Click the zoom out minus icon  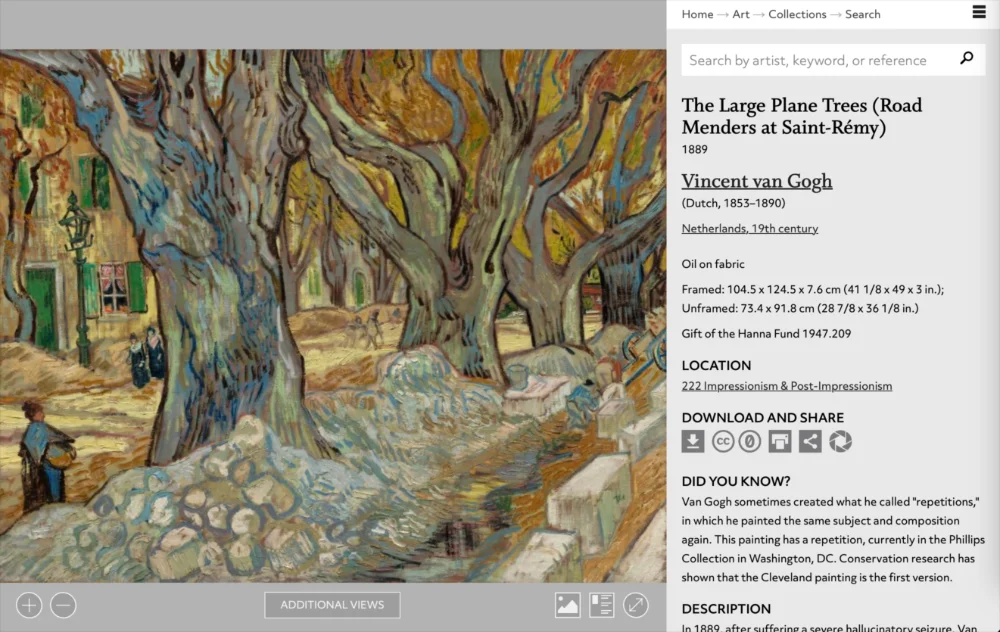[63, 605]
